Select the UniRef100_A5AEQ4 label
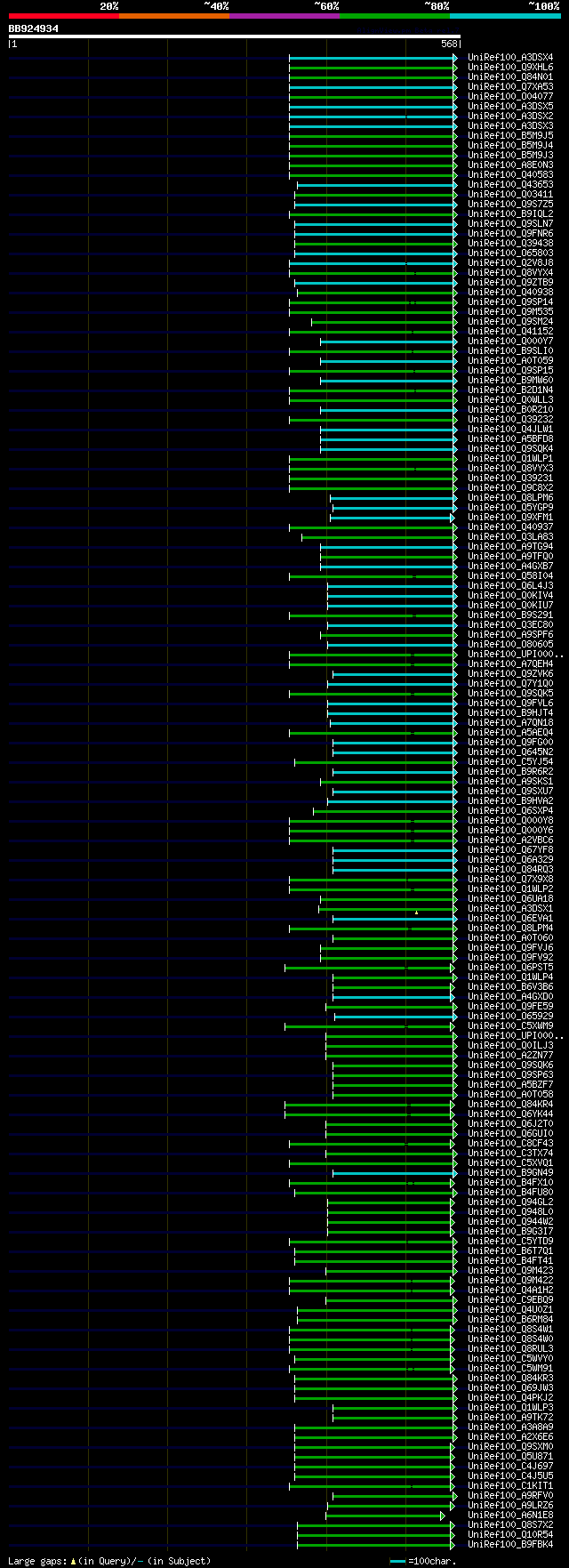 (x=510, y=733)
